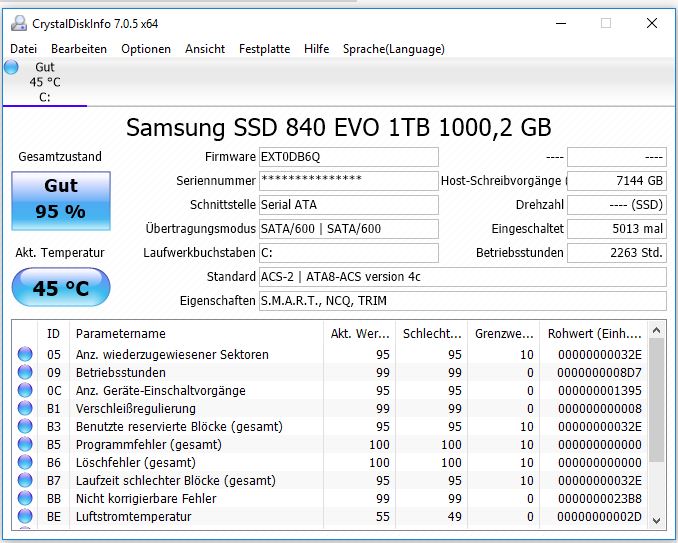Click the Drehzahl value ---- (SSD)

[x=617, y=204]
